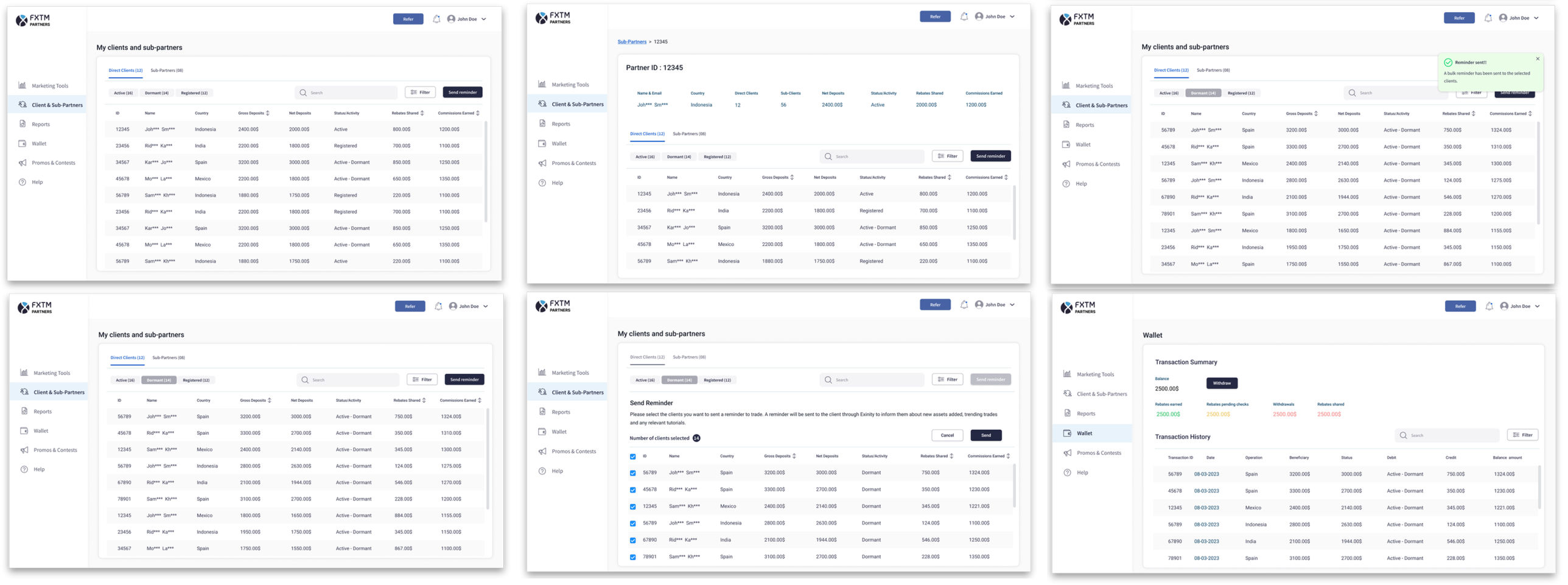Click Reports icon in Partner ID 12345 screen sidebar
The width and height of the screenshot is (1568, 585).
pos(542,123)
